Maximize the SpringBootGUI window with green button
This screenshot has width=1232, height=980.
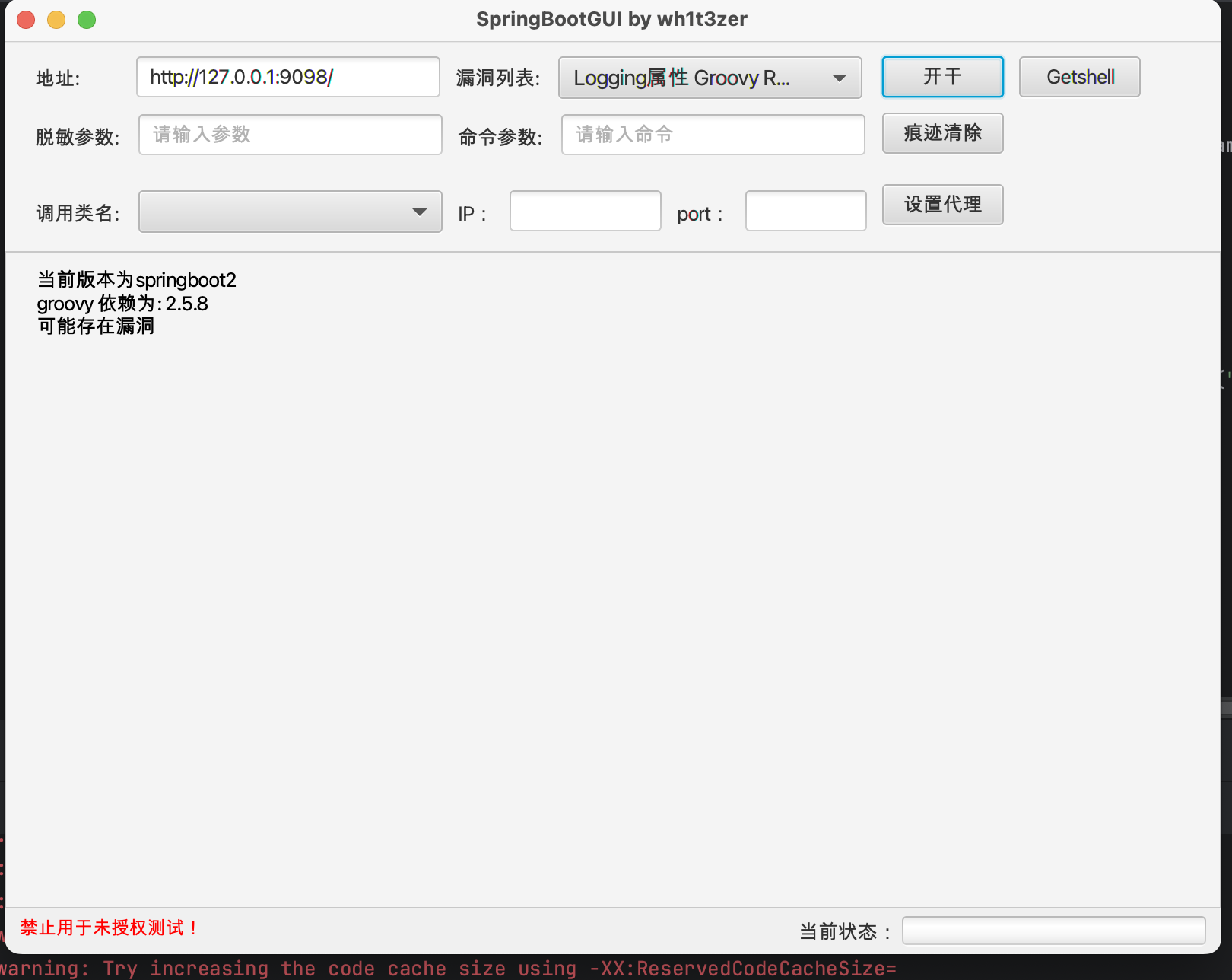click(87, 20)
